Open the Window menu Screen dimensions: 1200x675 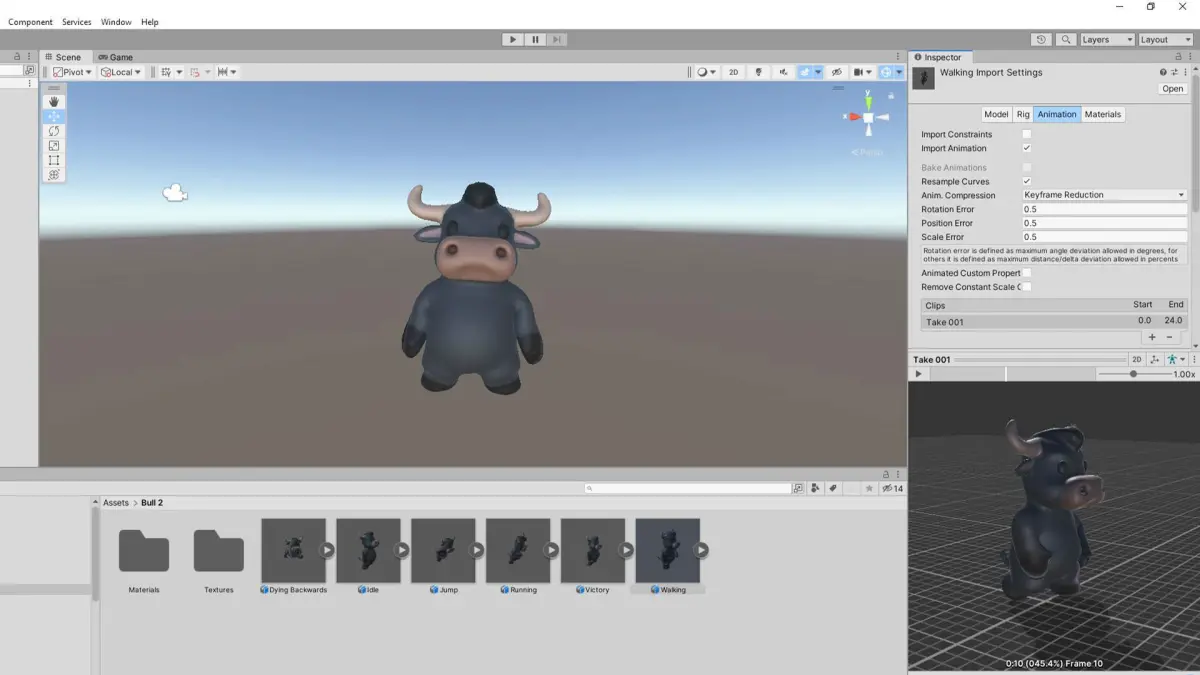tap(116, 22)
